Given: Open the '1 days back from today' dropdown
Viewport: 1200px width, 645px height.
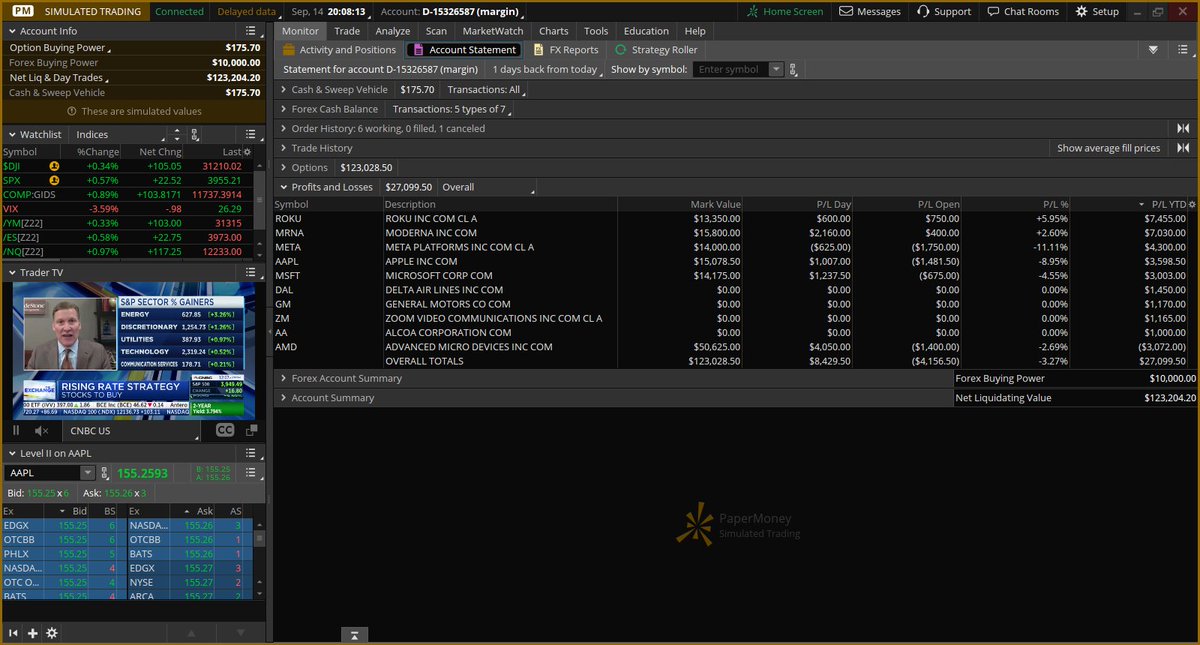Looking at the screenshot, I should point(546,70).
